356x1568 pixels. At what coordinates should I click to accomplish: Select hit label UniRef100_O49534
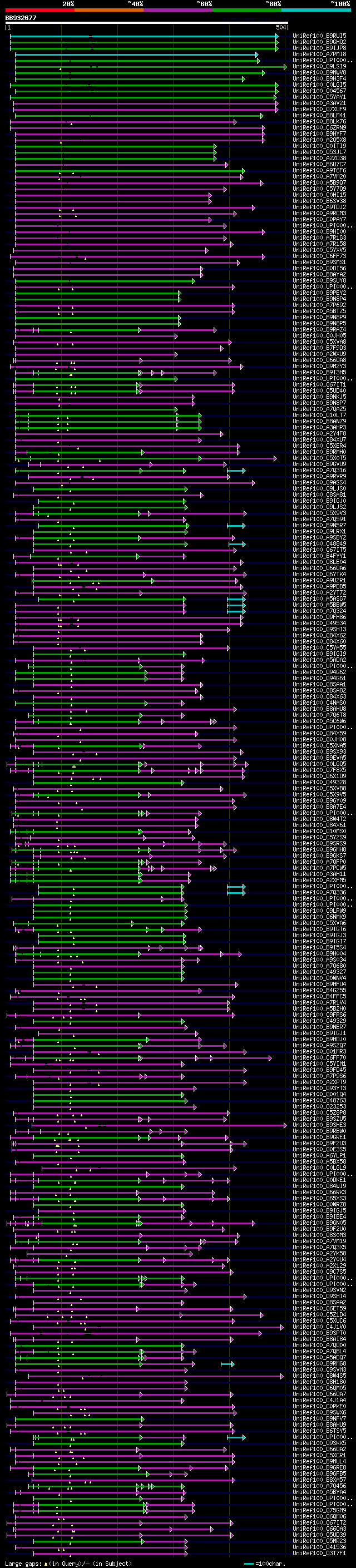[319, 624]
